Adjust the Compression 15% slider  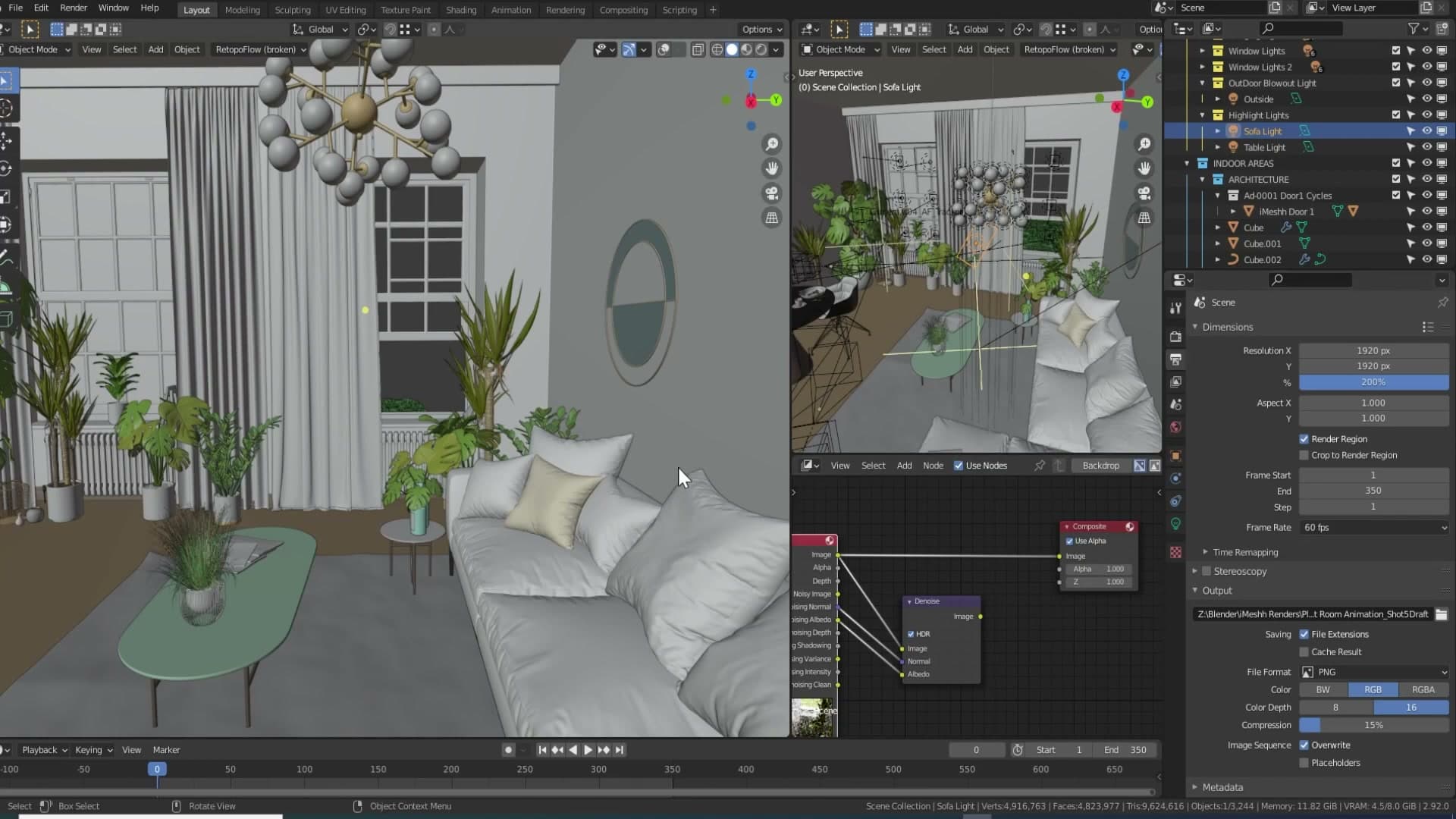[x=1374, y=726]
